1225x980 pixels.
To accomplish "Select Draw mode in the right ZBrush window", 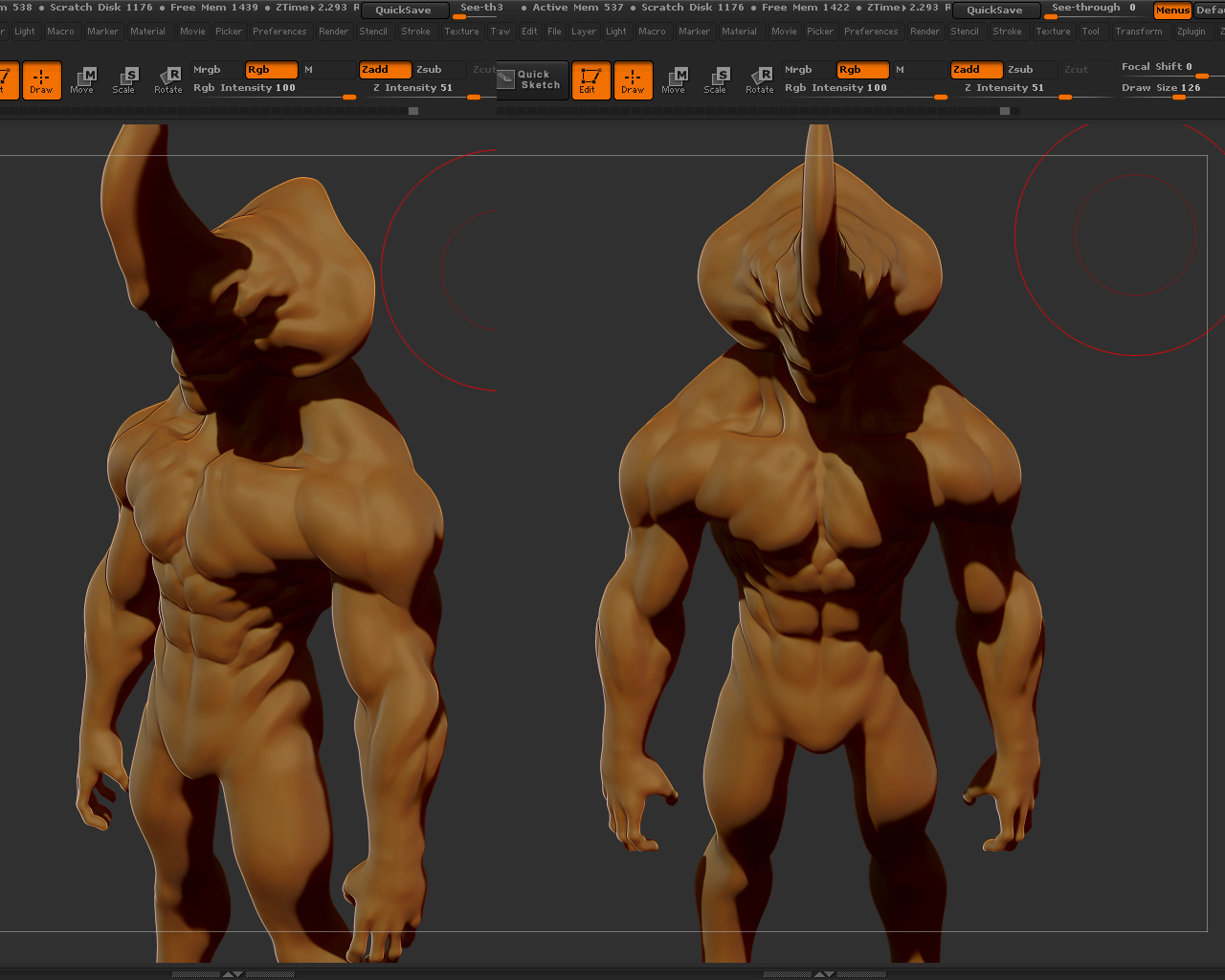I will coord(633,80).
